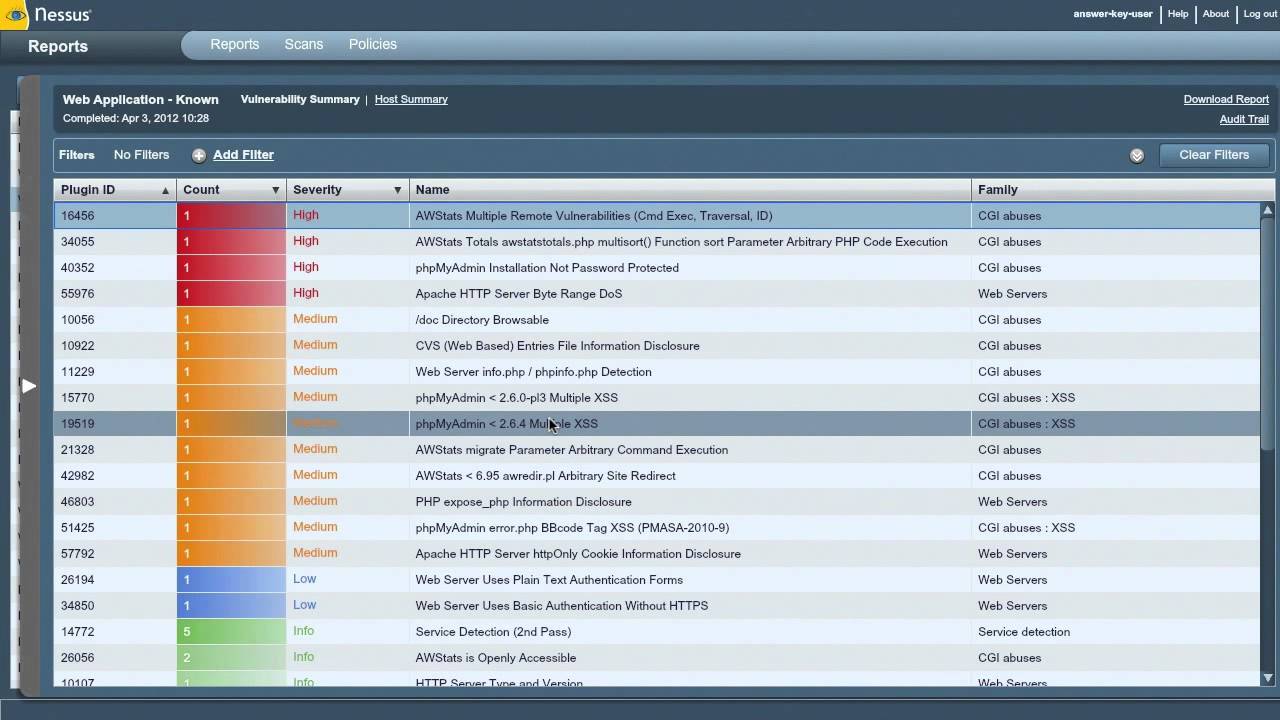Select plugin 34055 AWStats Totals row
Image resolution: width=1280 pixels, height=720 pixels.
pos(657,242)
